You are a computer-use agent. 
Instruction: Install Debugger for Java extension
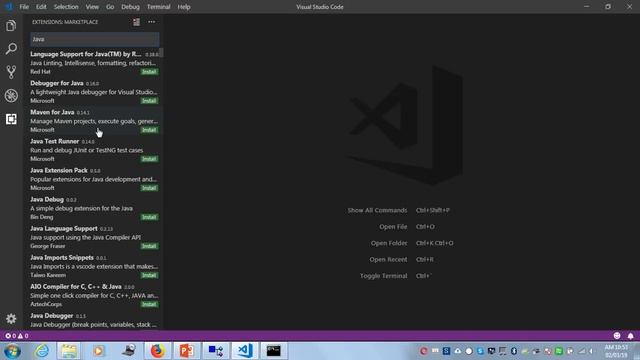click(149, 100)
